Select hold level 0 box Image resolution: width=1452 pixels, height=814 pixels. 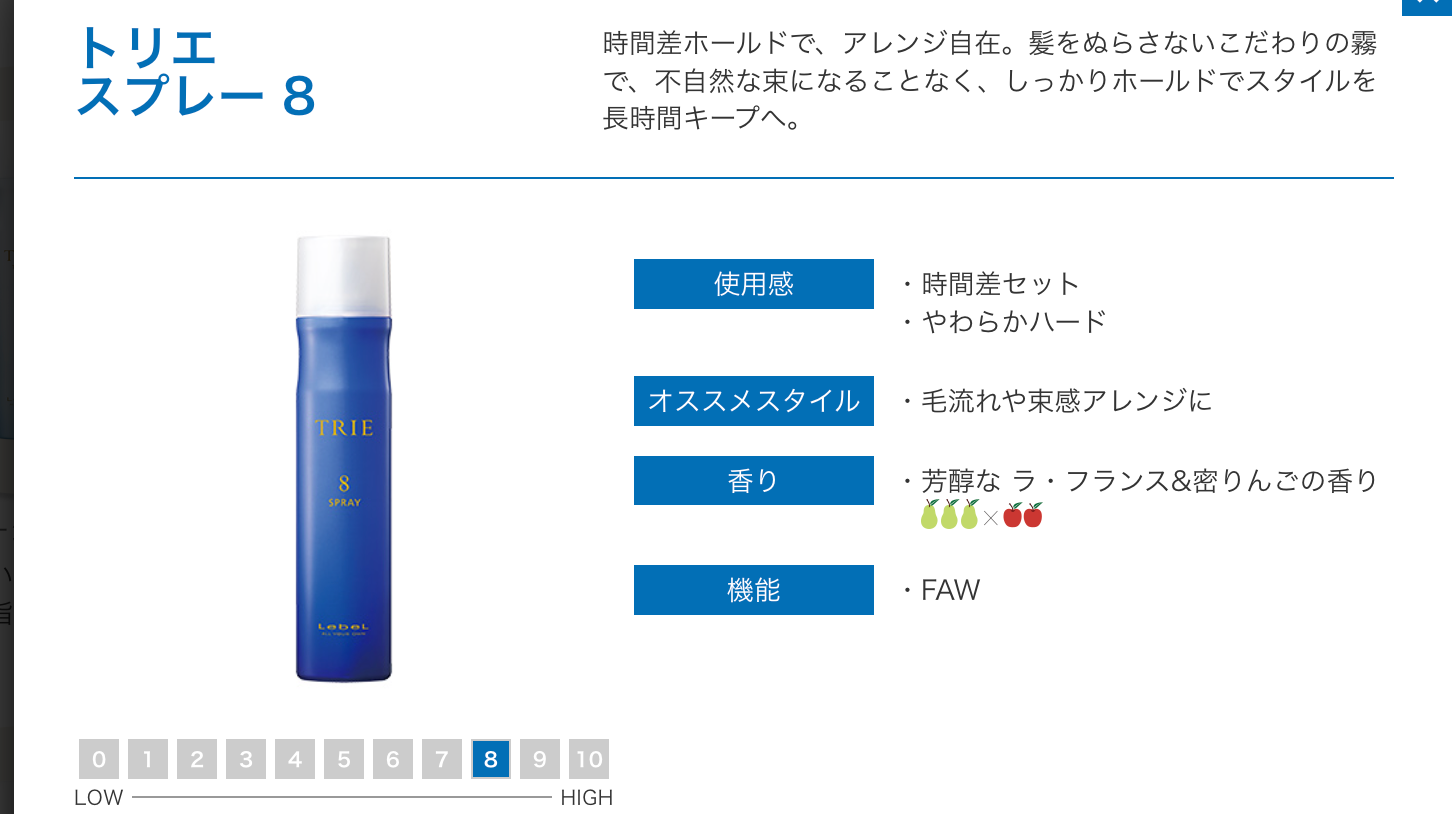99,760
